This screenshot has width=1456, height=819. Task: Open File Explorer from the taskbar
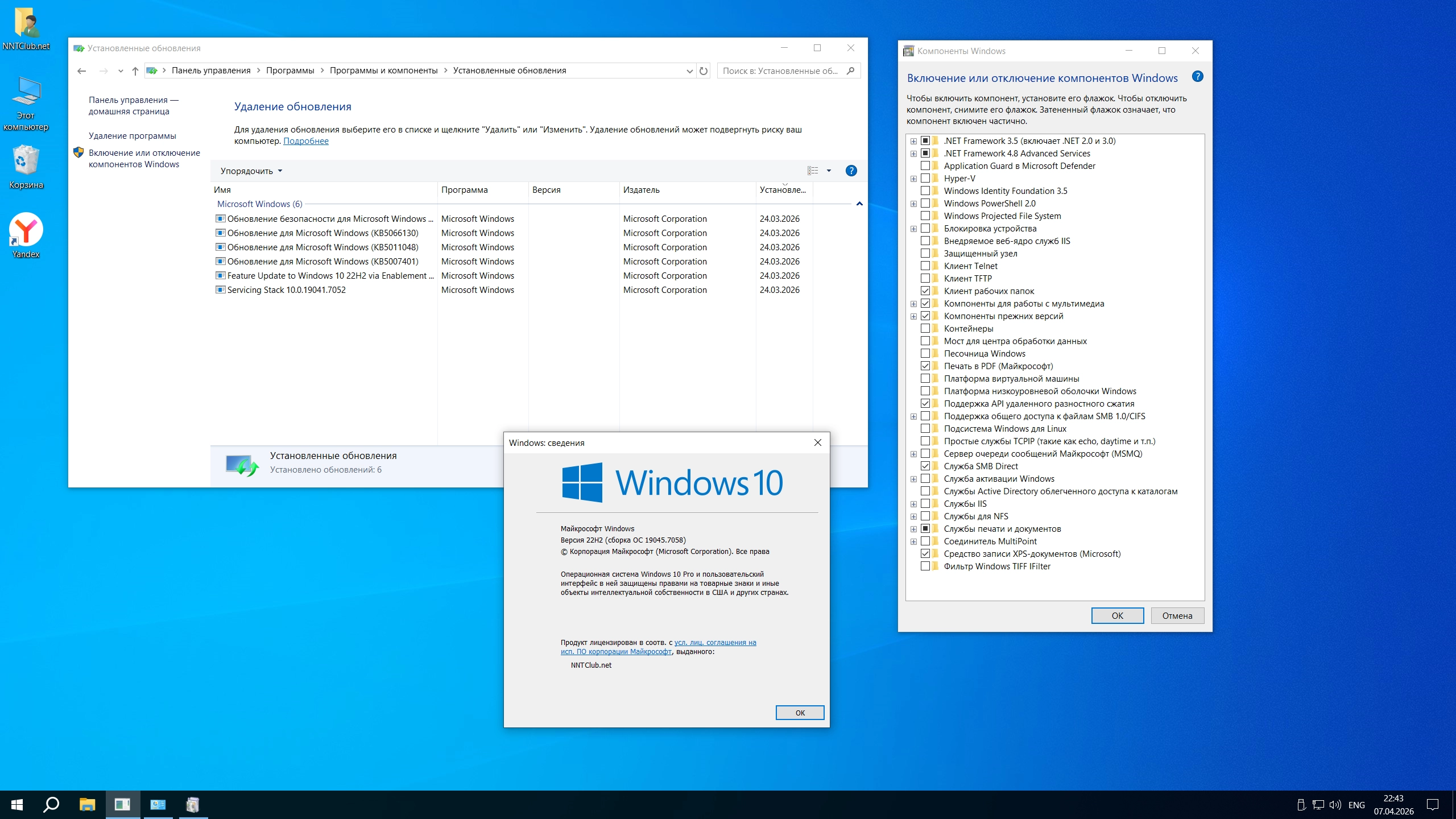(87, 804)
